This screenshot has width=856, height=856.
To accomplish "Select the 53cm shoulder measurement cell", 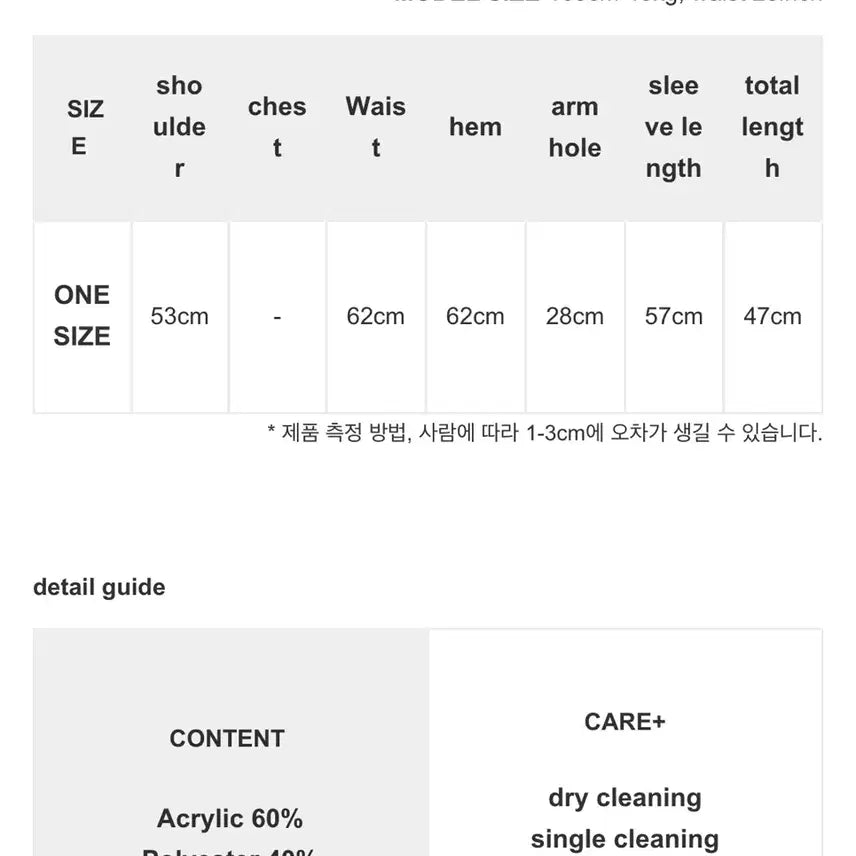I will tap(180, 316).
